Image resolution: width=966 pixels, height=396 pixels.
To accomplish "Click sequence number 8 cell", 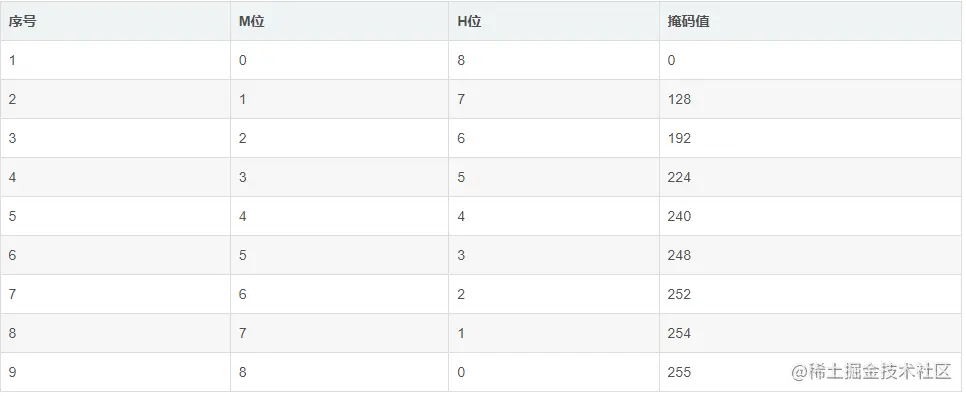I will pyautogui.click(x=115, y=333).
